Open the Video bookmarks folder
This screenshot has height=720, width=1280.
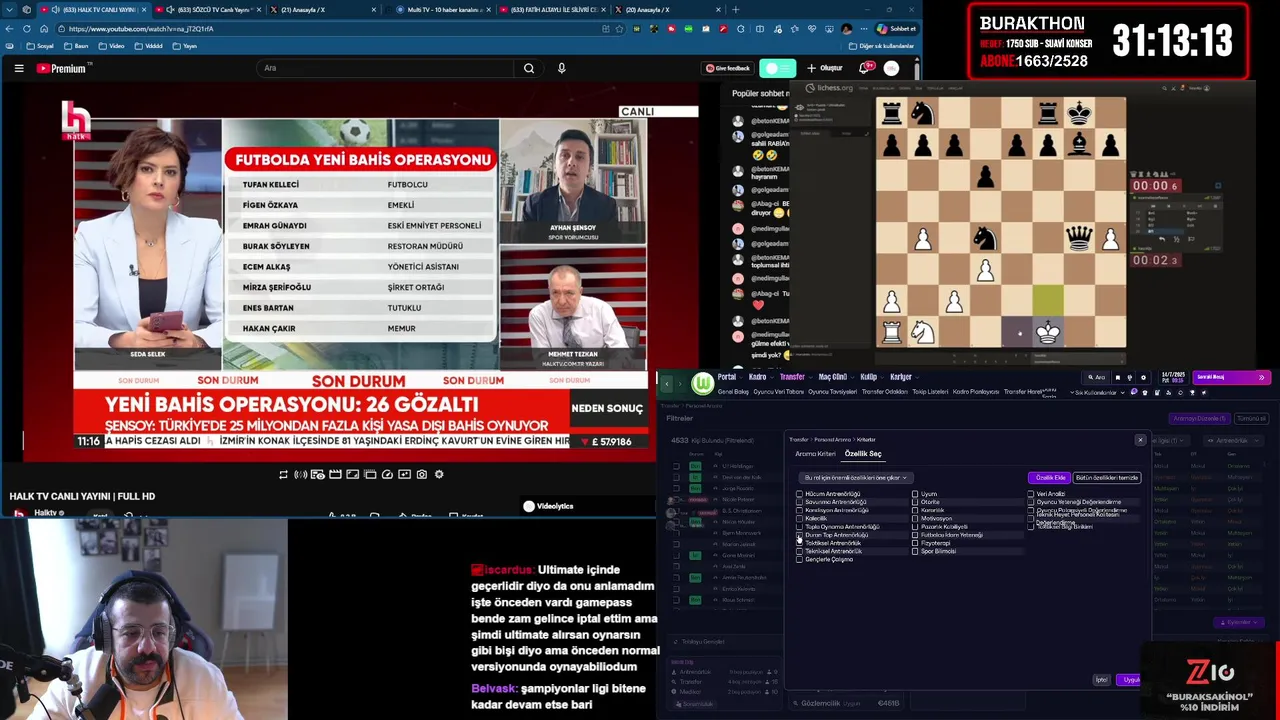(113, 46)
